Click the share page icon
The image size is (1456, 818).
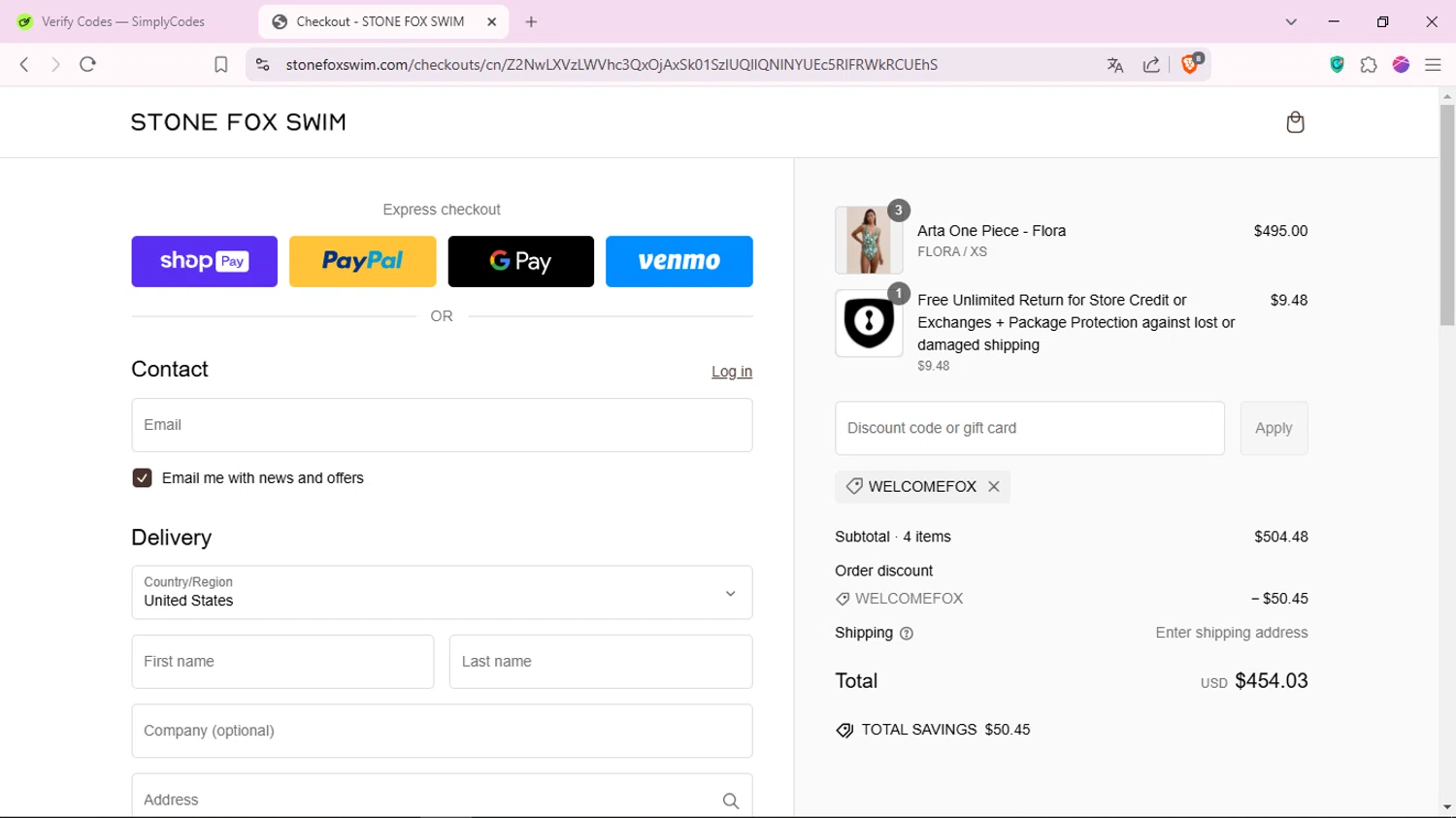[x=1151, y=65]
